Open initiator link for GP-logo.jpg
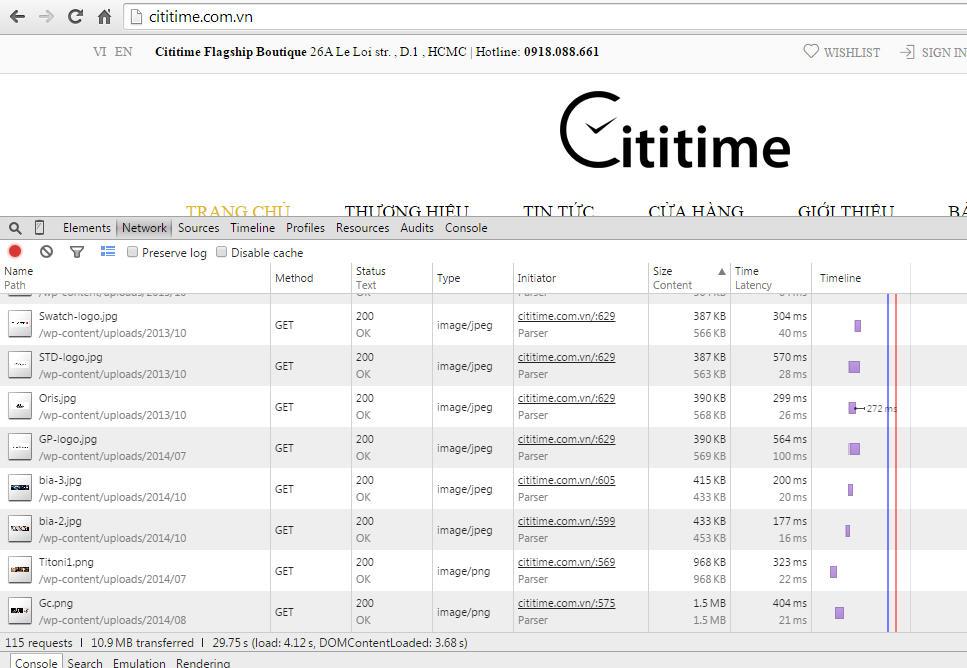This screenshot has width=967, height=668. 566,439
